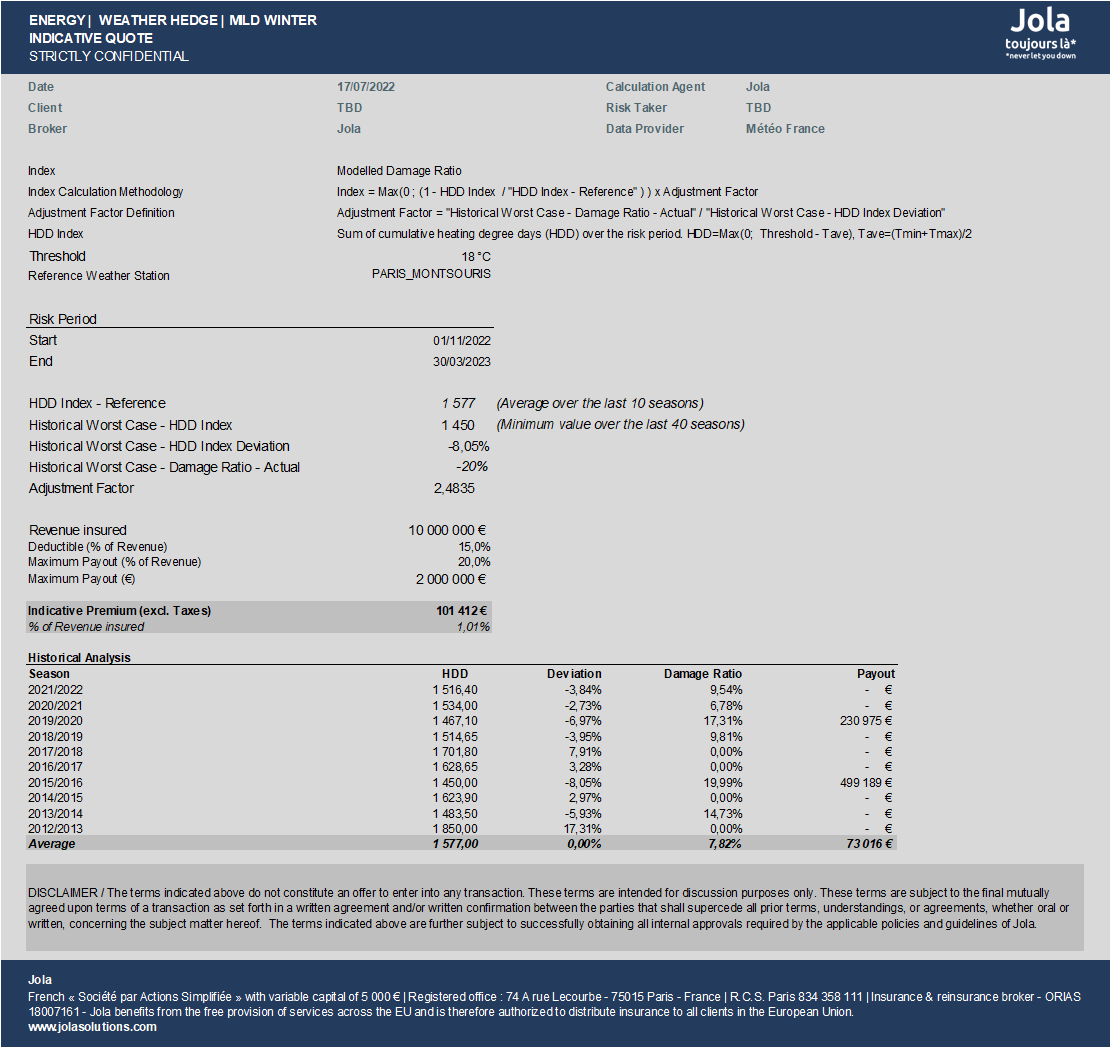Click the Average HDD value 1 577,00

pyautogui.click(x=456, y=844)
